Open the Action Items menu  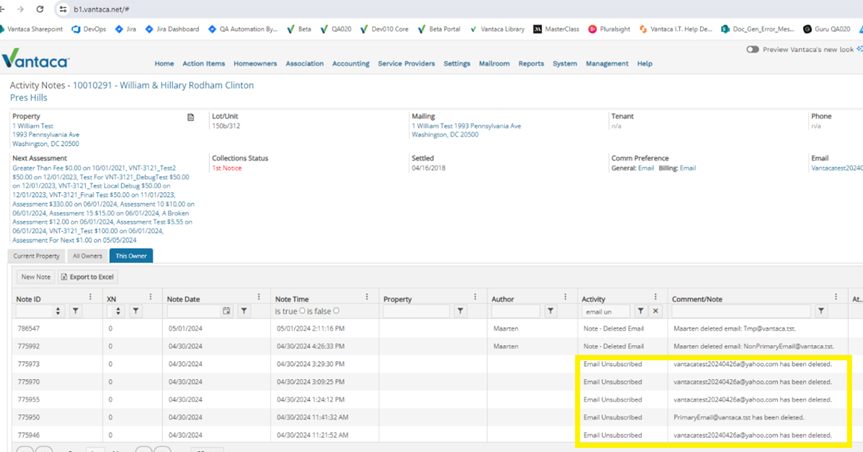pyautogui.click(x=204, y=64)
